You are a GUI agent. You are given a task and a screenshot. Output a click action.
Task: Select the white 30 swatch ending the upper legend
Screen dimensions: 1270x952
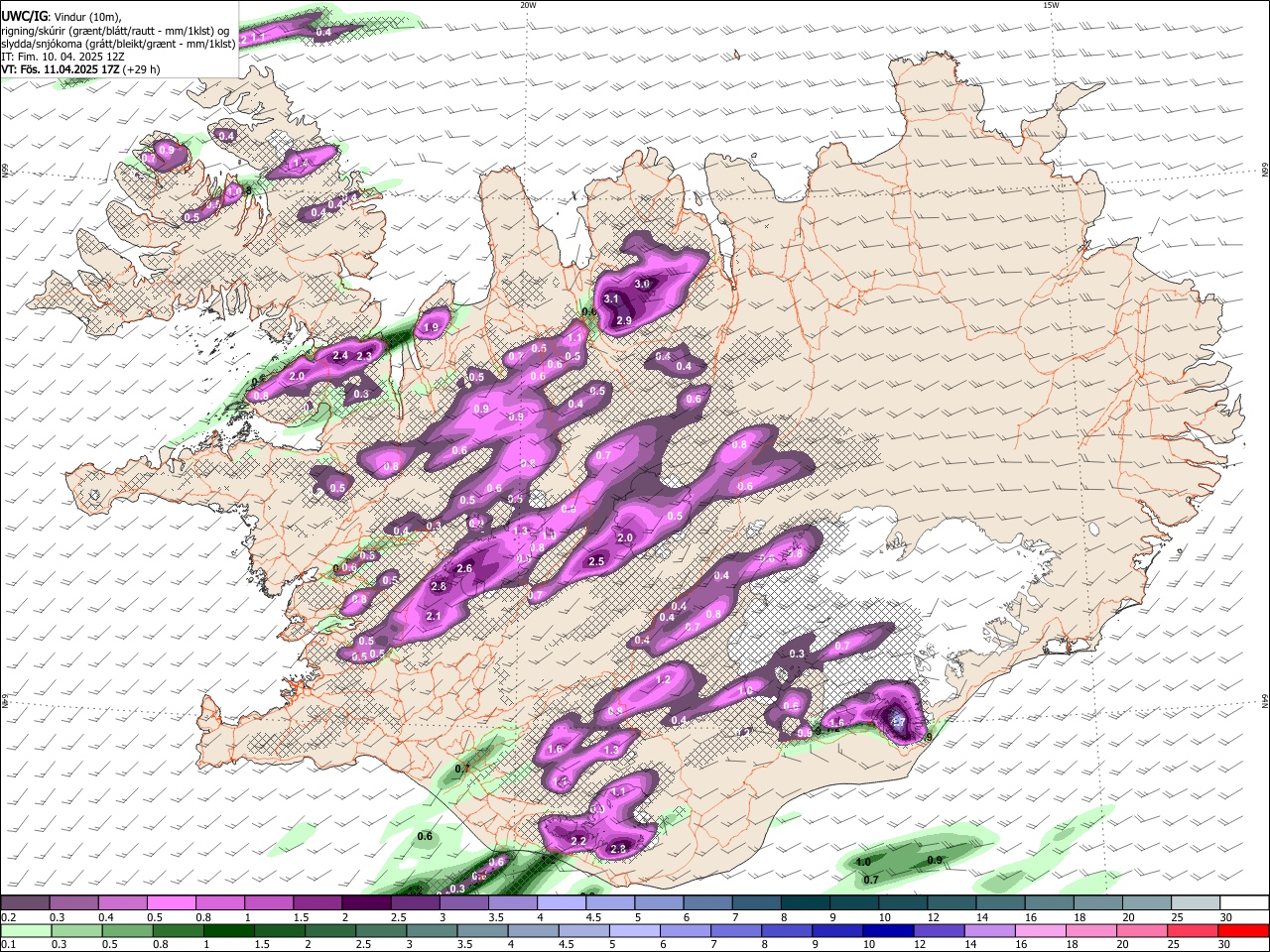click(1247, 902)
